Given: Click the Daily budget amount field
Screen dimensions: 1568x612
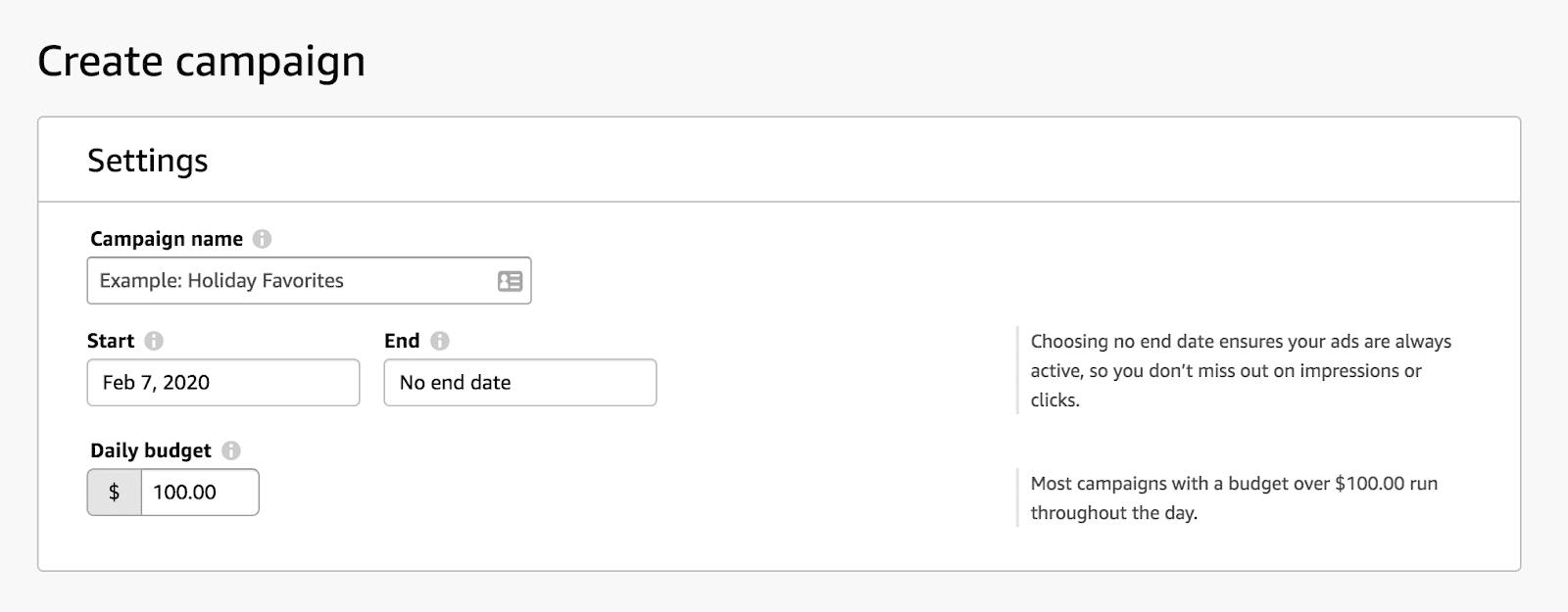Looking at the screenshot, I should 200,493.
